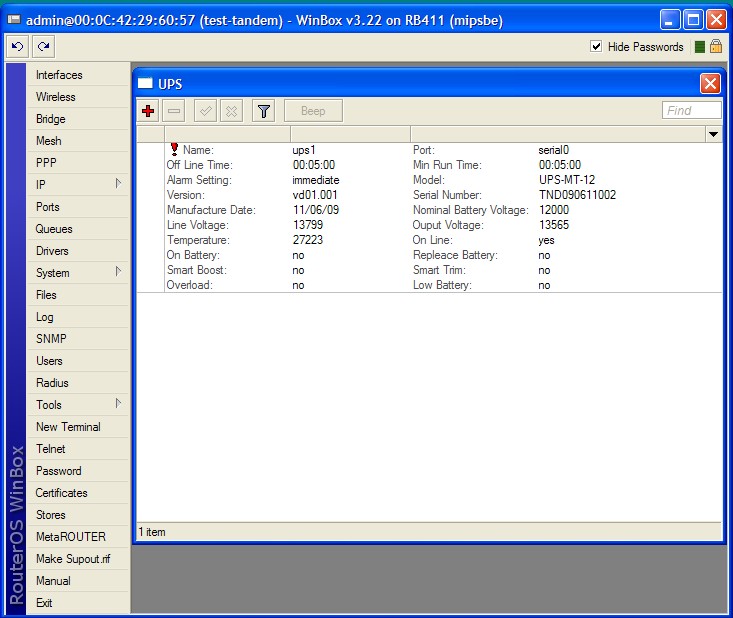The image size is (733, 618).
Task: Open the Bridge menu
Action: [78, 119]
